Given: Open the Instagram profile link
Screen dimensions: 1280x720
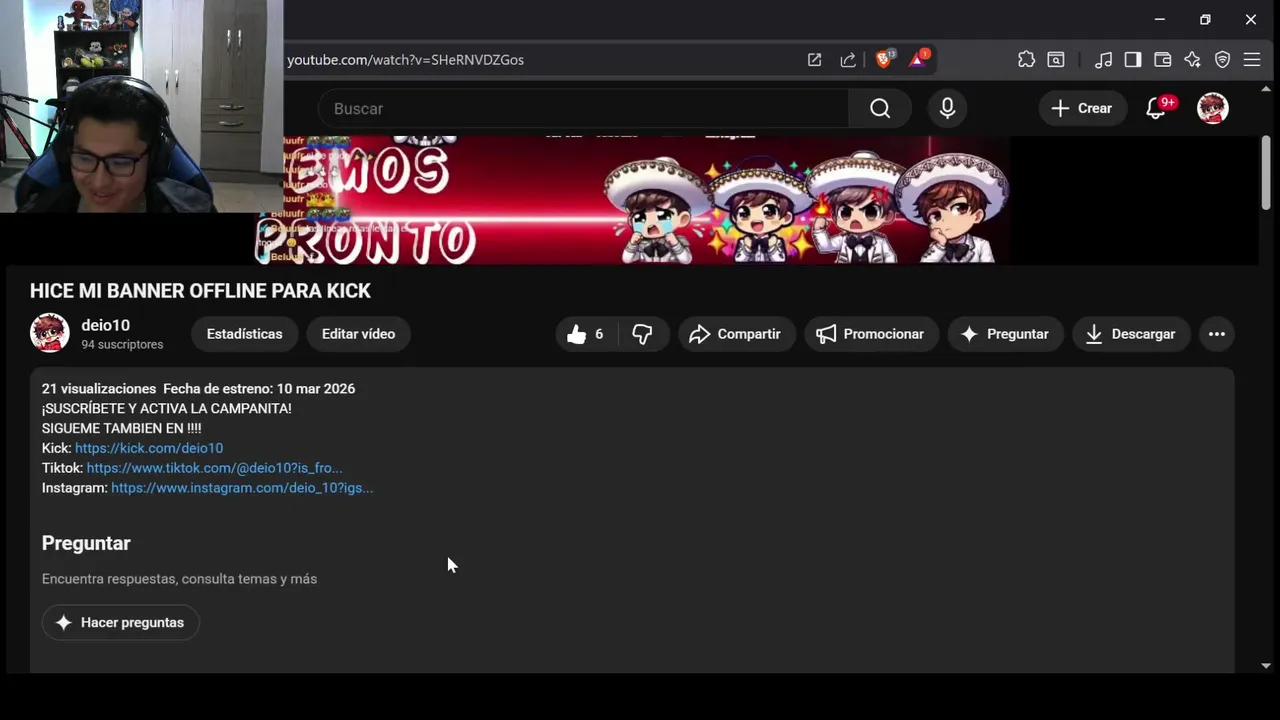Looking at the screenshot, I should [242, 488].
